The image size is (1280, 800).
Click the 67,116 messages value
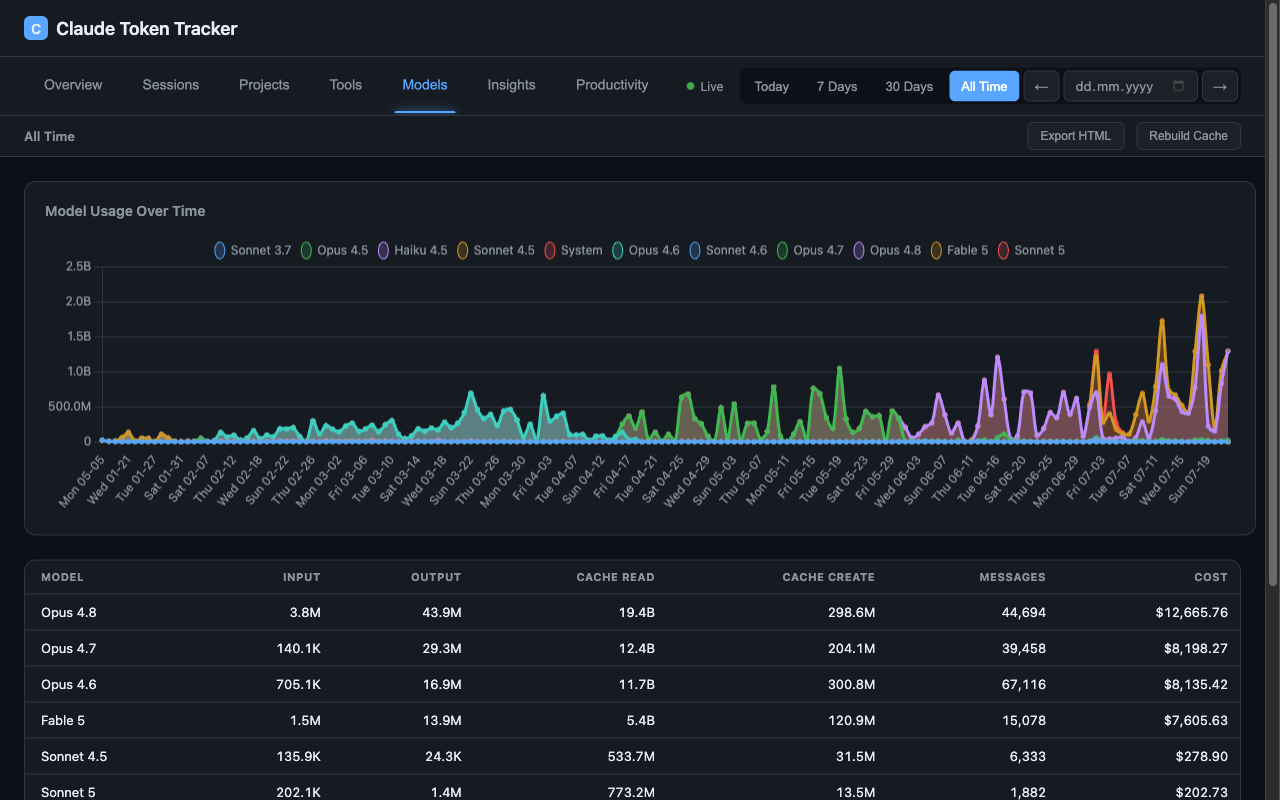(x=1023, y=684)
